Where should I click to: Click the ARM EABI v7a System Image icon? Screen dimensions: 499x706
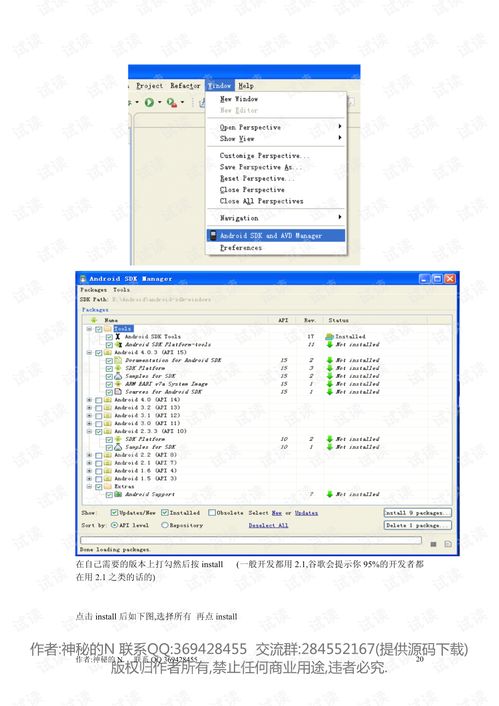click(118, 384)
